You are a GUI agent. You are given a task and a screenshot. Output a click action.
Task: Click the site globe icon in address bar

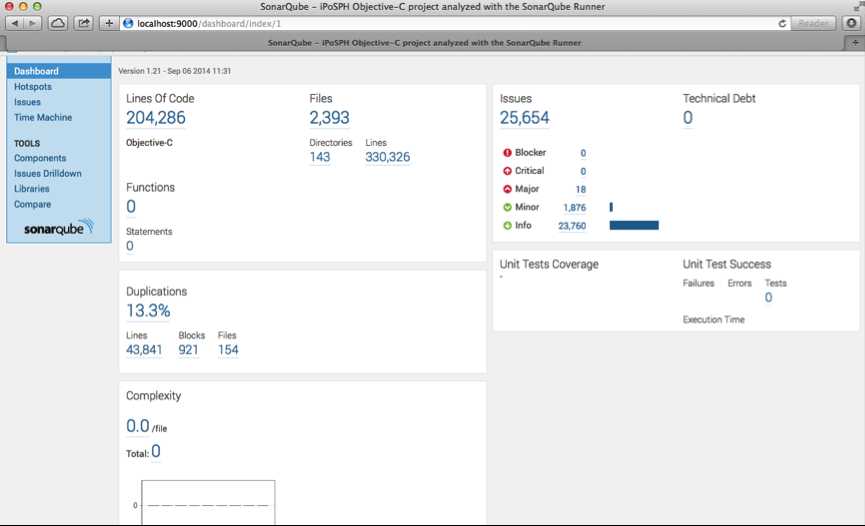pos(128,23)
